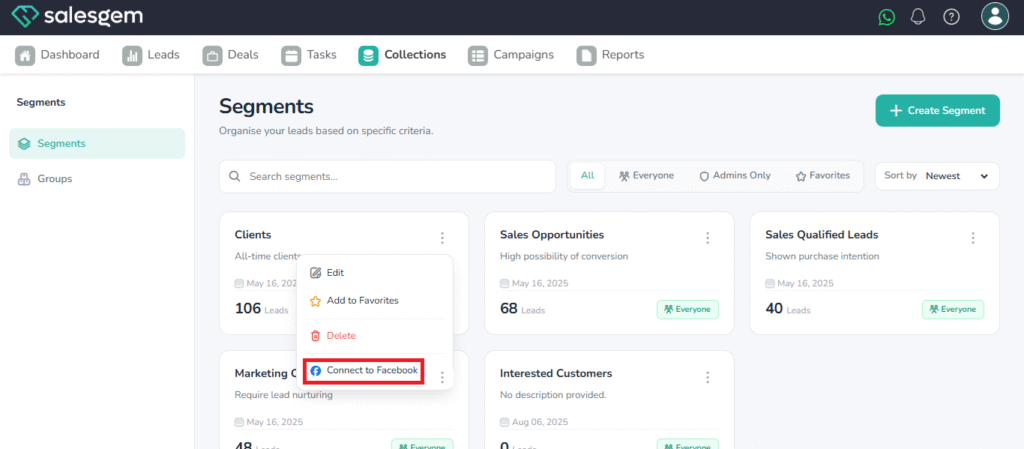This screenshot has height=449, width=1024.
Task: Open Clients segment title
Action: coord(253,234)
